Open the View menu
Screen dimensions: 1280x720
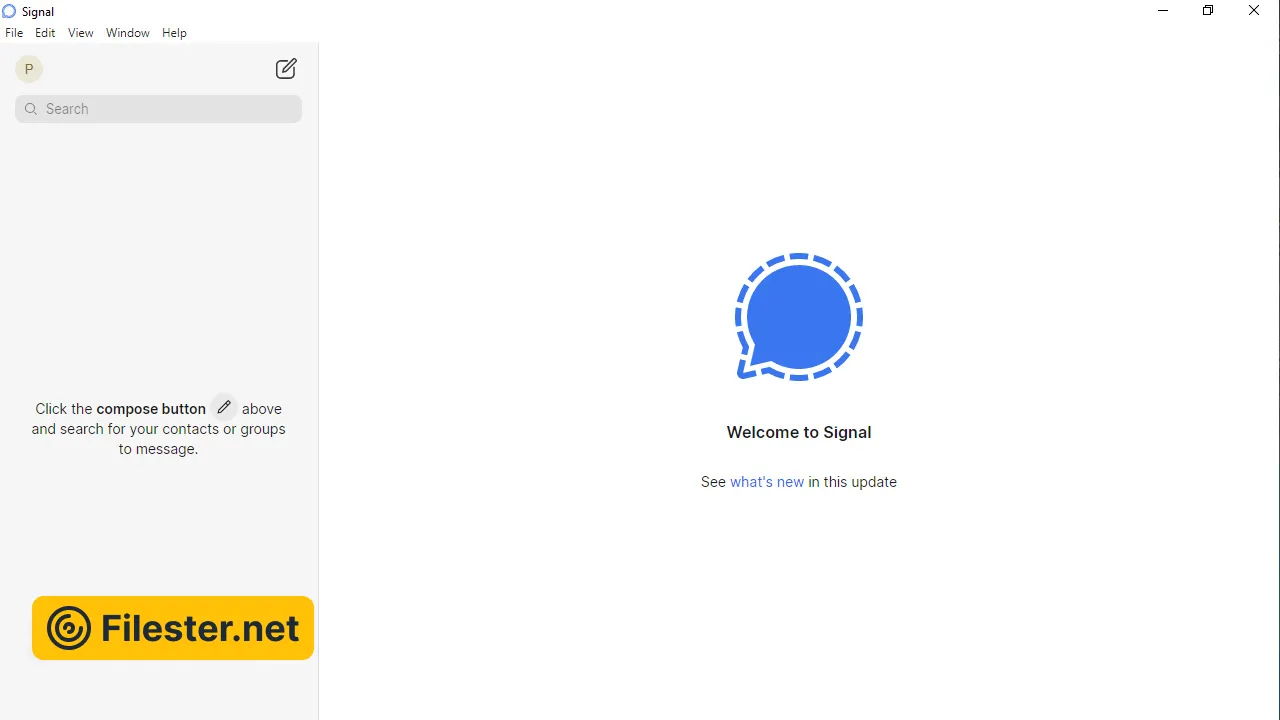[x=80, y=33]
